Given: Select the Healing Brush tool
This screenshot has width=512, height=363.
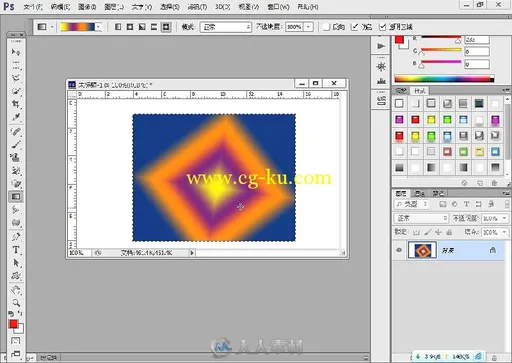Looking at the screenshot, I should point(16,132).
